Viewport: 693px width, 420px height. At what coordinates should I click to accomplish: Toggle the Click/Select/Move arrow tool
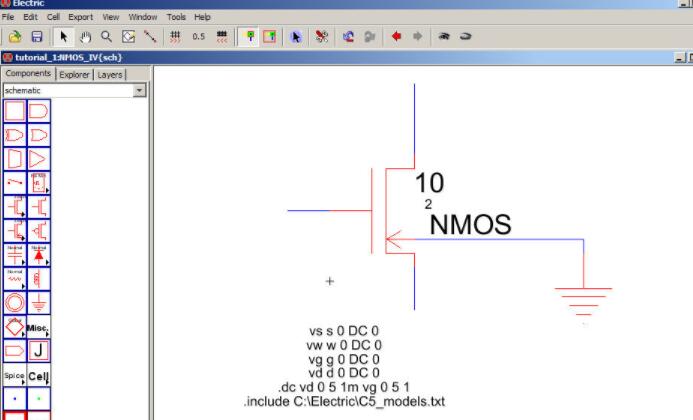[x=64, y=36]
